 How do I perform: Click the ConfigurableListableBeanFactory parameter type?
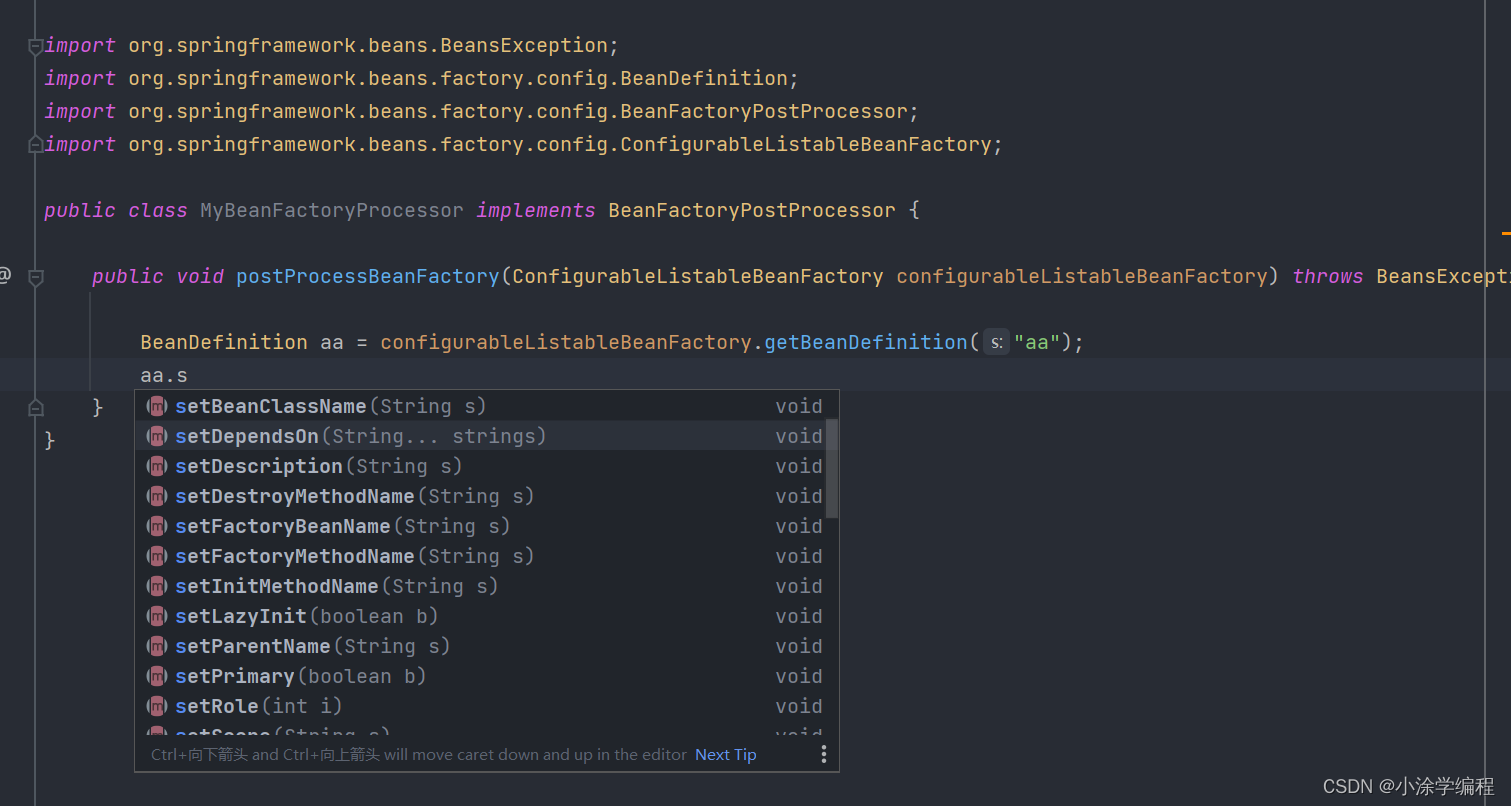tap(698, 276)
